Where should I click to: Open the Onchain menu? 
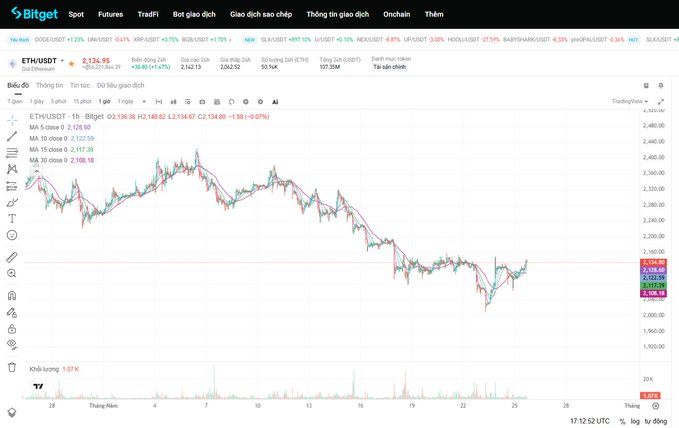[x=397, y=14]
